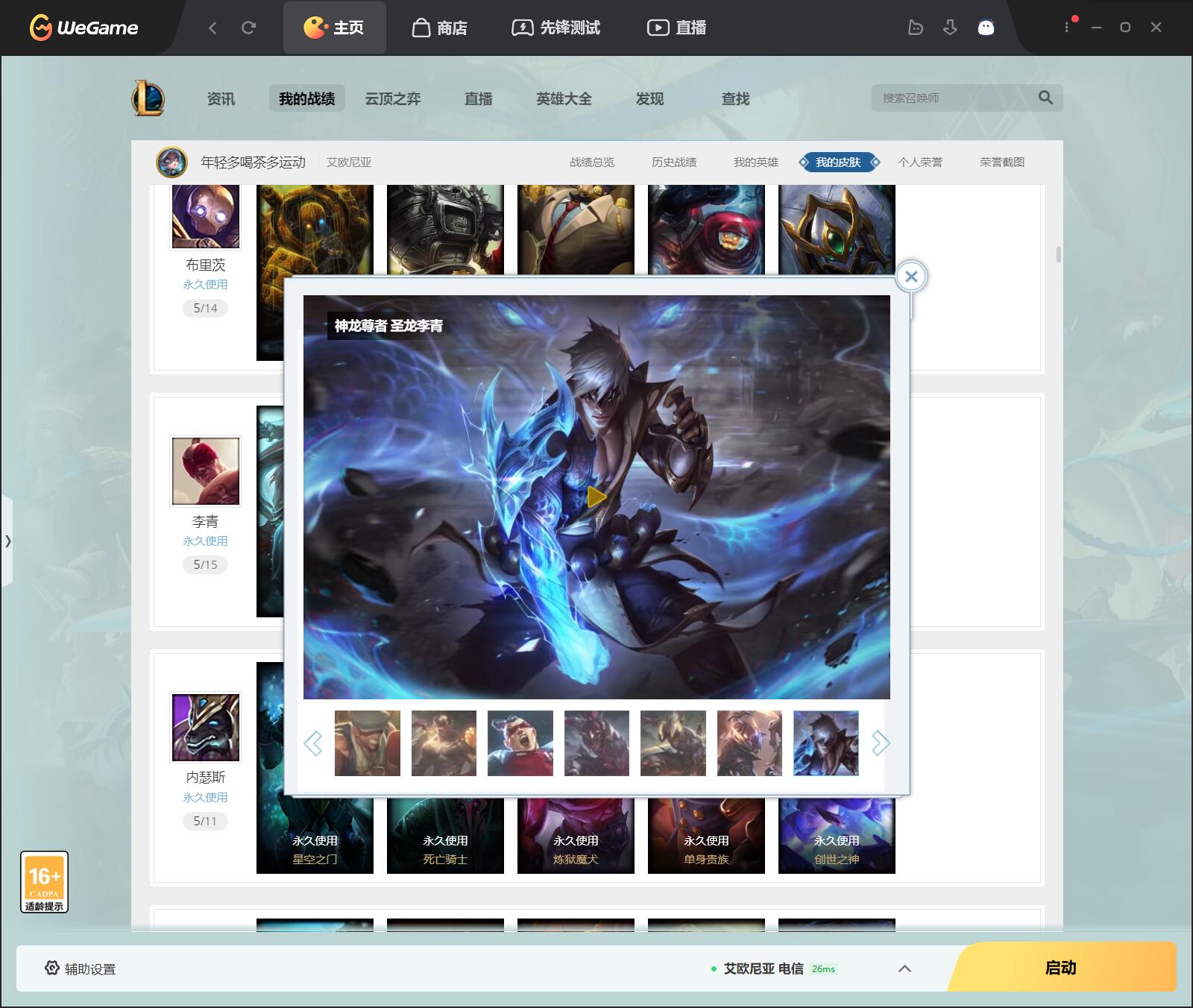
Task: Click the hand/like icon in title bar
Action: pyautogui.click(x=916, y=28)
